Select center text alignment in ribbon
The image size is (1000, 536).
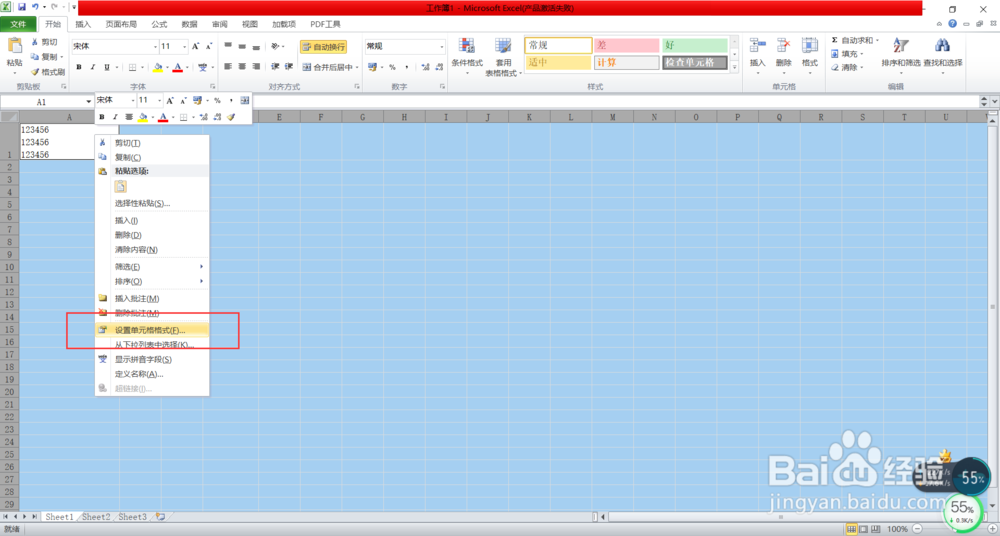(242, 67)
